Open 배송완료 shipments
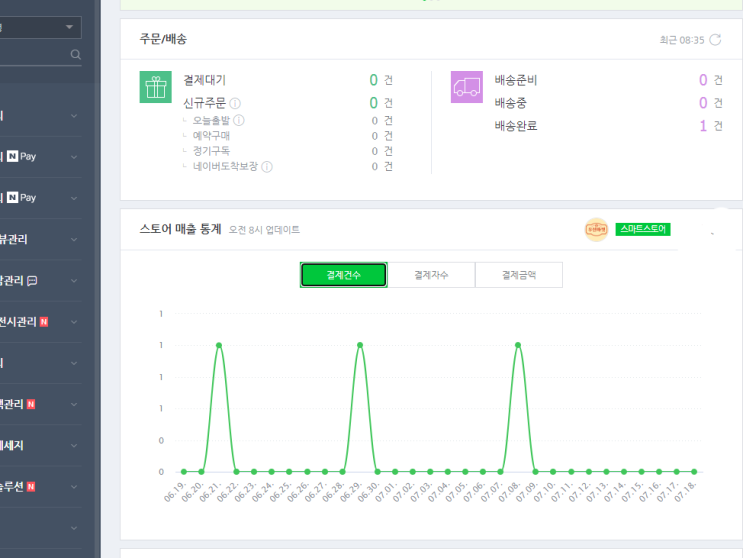 pyautogui.click(x=516, y=126)
